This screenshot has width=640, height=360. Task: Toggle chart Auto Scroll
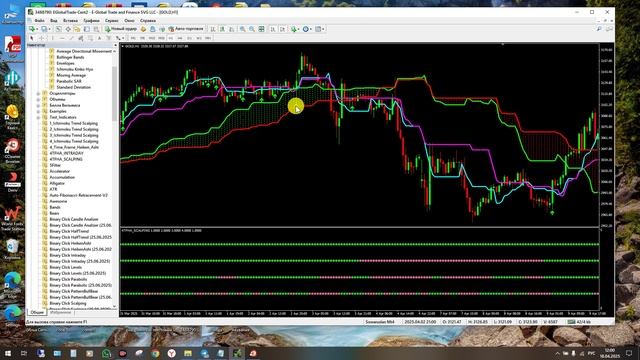(273, 29)
